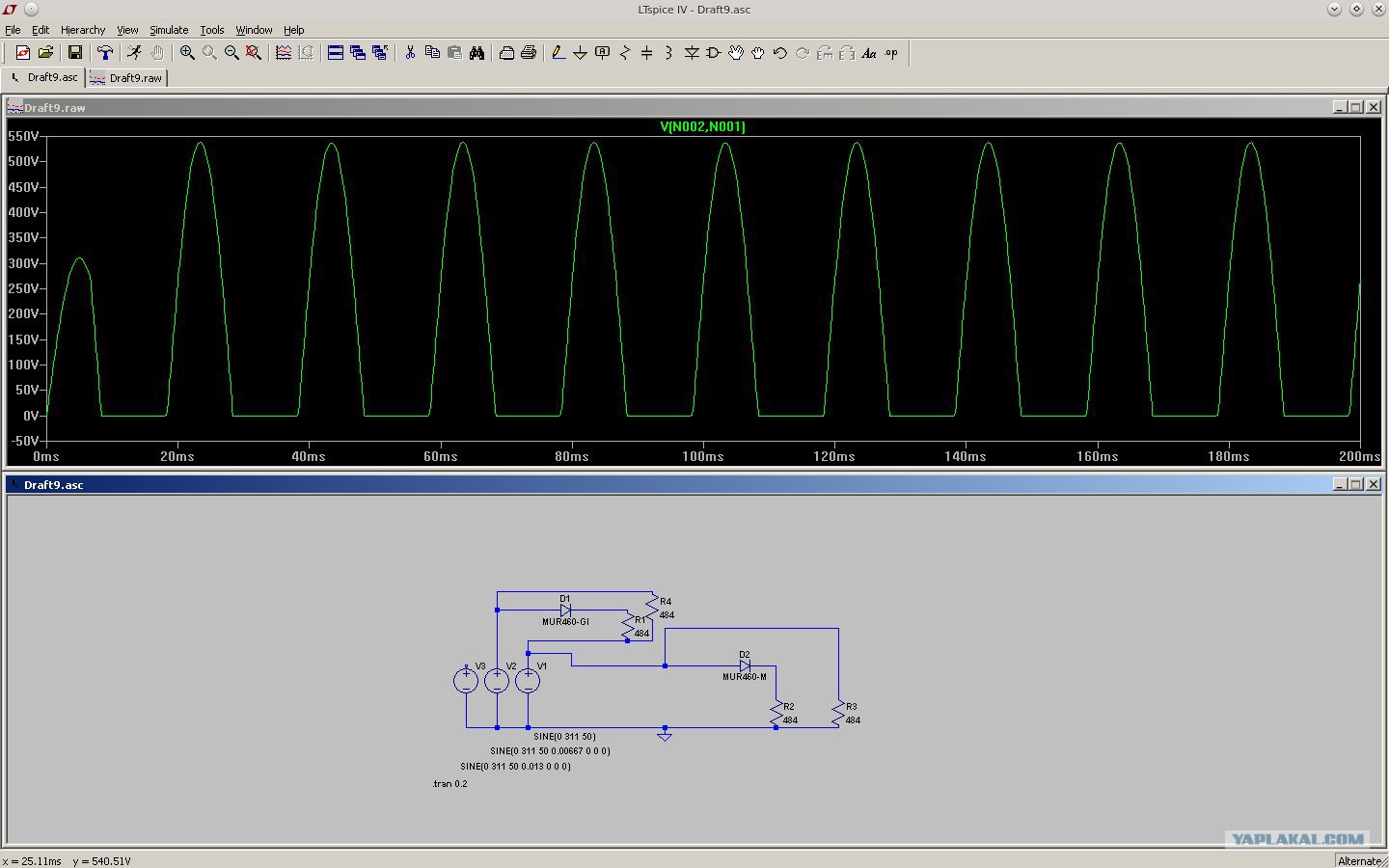Screen dimensions: 1389x868
Task: Switch to the Draft9.raw tab
Action: click(126, 78)
